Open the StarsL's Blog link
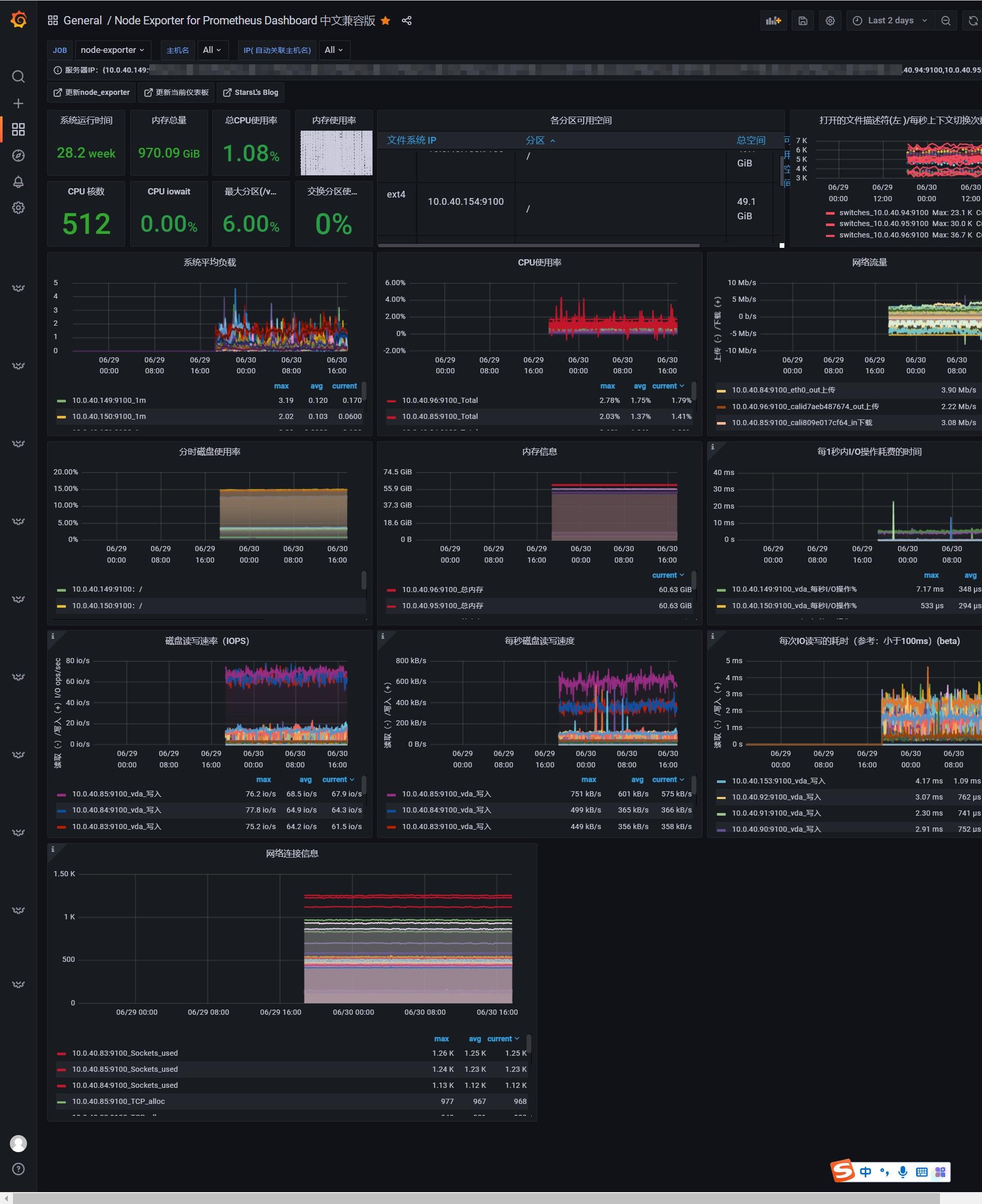 coord(251,92)
